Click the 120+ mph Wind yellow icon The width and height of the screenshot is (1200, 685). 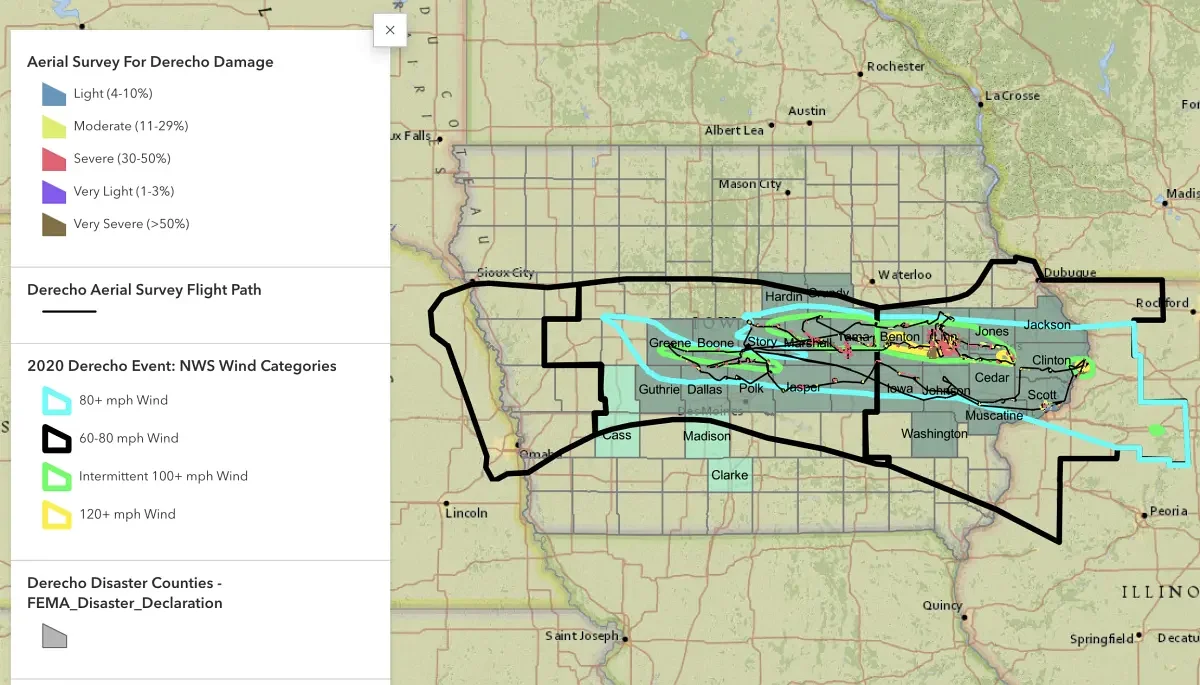(x=55, y=515)
